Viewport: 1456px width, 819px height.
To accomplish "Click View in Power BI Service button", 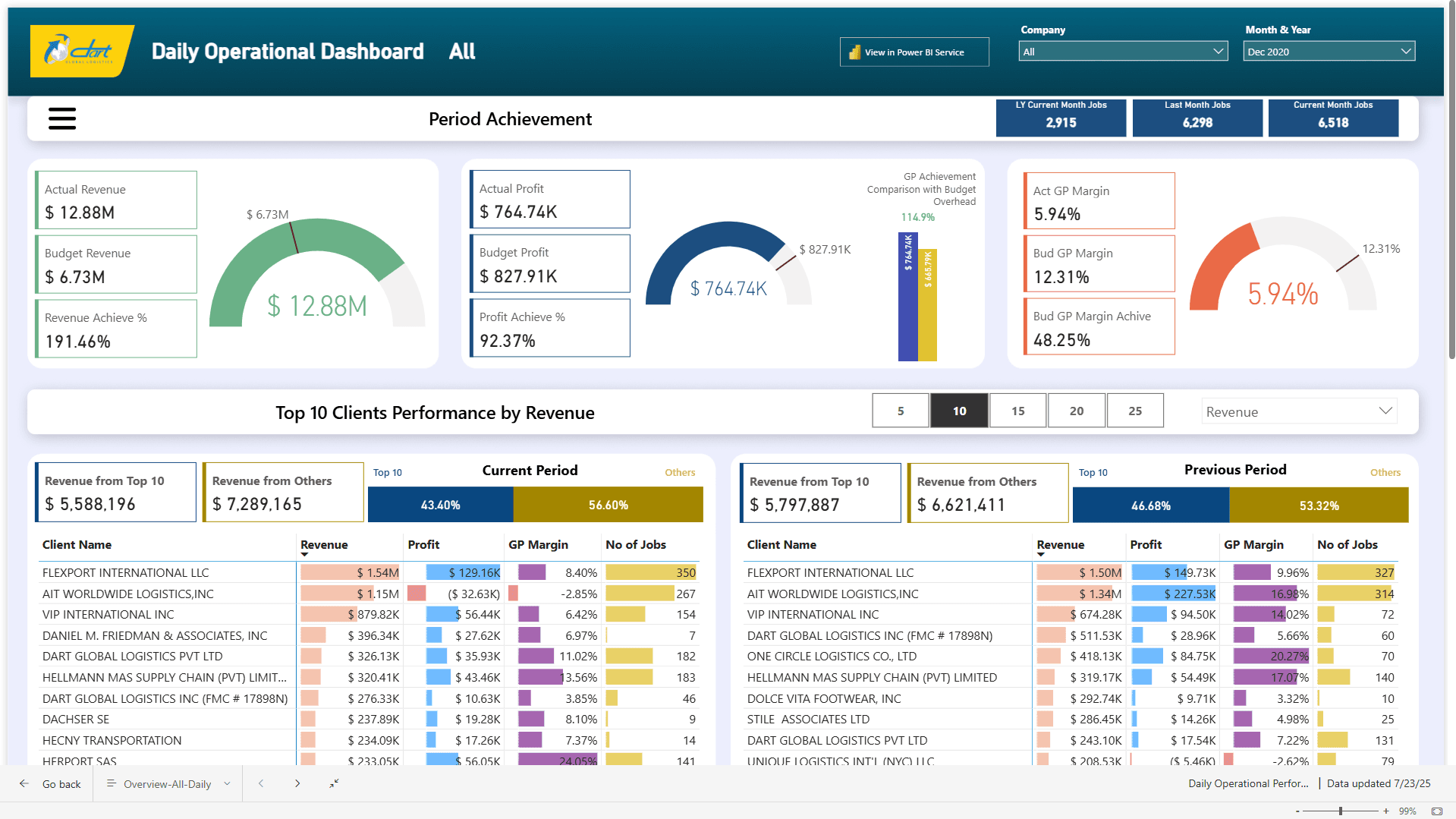I will coord(914,52).
